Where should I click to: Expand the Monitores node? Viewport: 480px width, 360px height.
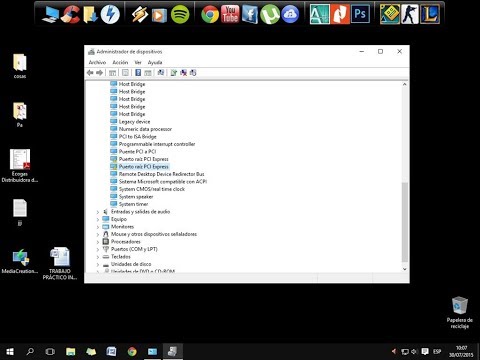(x=98, y=227)
